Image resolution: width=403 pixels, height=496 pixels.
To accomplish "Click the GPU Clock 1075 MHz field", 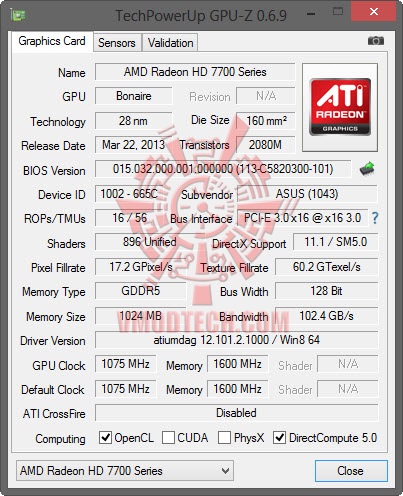I will [x=125, y=364].
